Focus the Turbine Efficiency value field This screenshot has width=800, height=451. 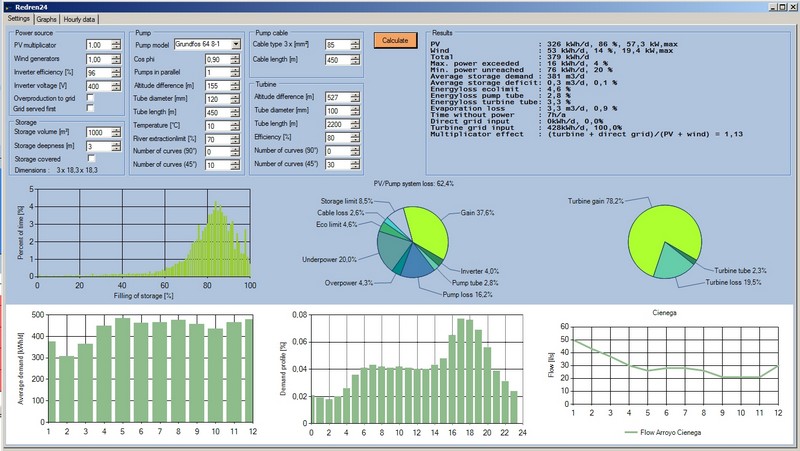pyautogui.click(x=333, y=138)
